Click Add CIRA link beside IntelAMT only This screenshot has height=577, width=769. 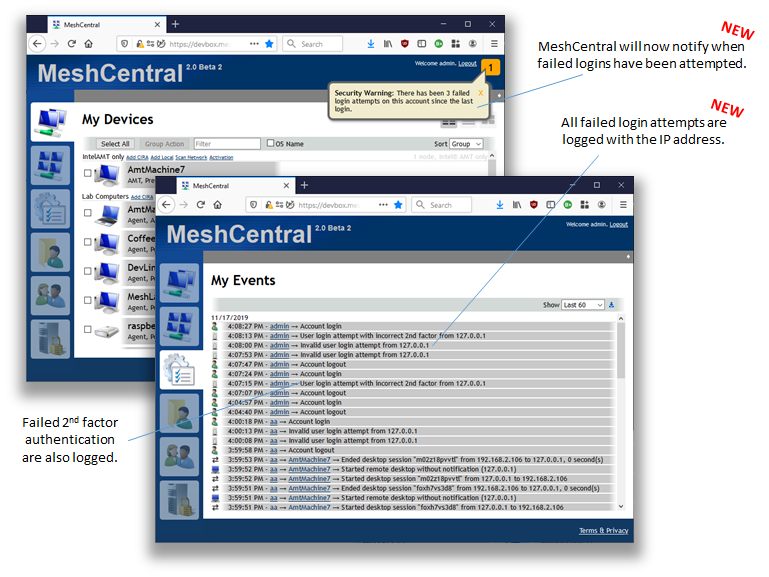[x=137, y=157]
